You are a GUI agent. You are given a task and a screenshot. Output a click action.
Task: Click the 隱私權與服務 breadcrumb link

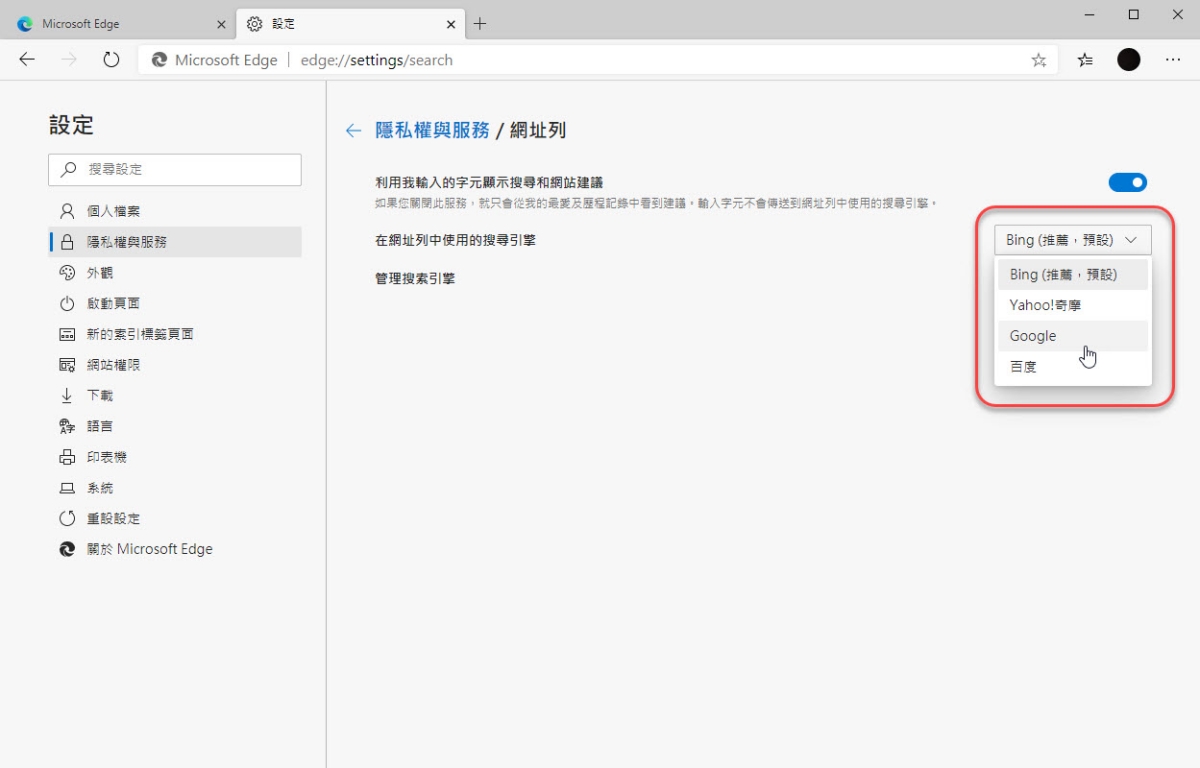pyautogui.click(x=432, y=130)
